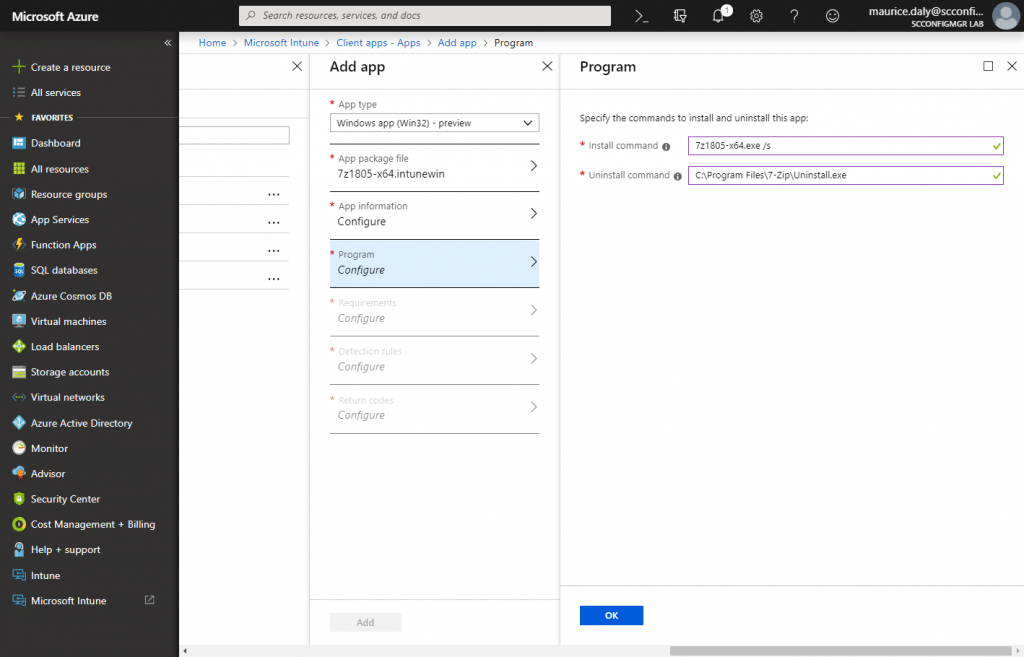Viewport: 1024px width, 657px height.
Task: Collapse the favorites sidebar
Action: click(x=168, y=43)
